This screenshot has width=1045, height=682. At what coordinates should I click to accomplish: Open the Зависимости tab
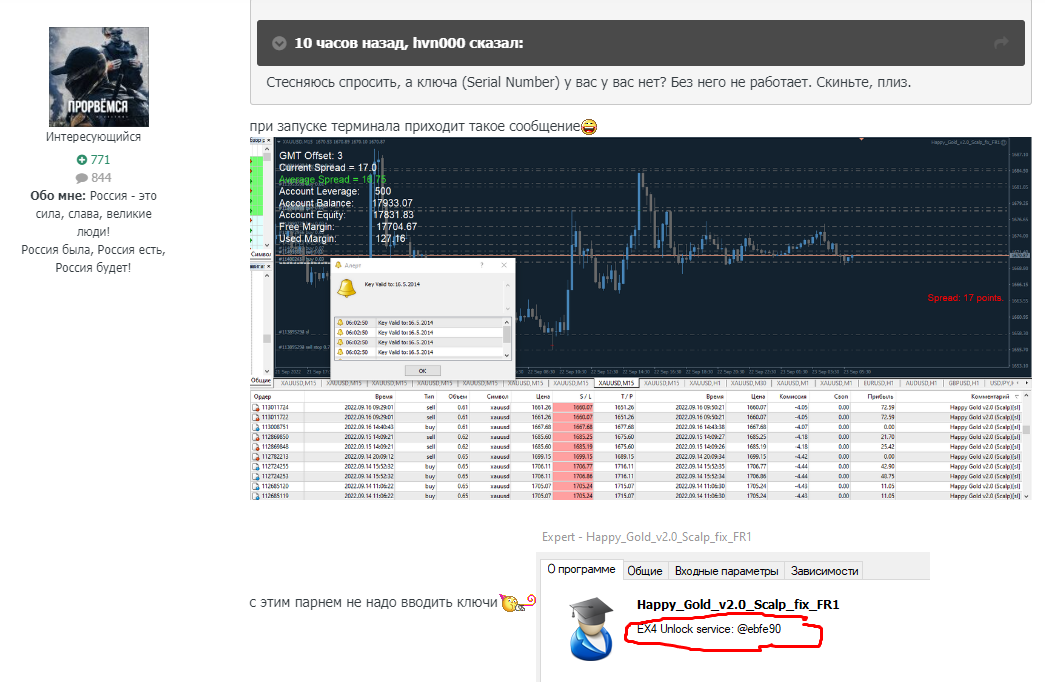coord(824,571)
